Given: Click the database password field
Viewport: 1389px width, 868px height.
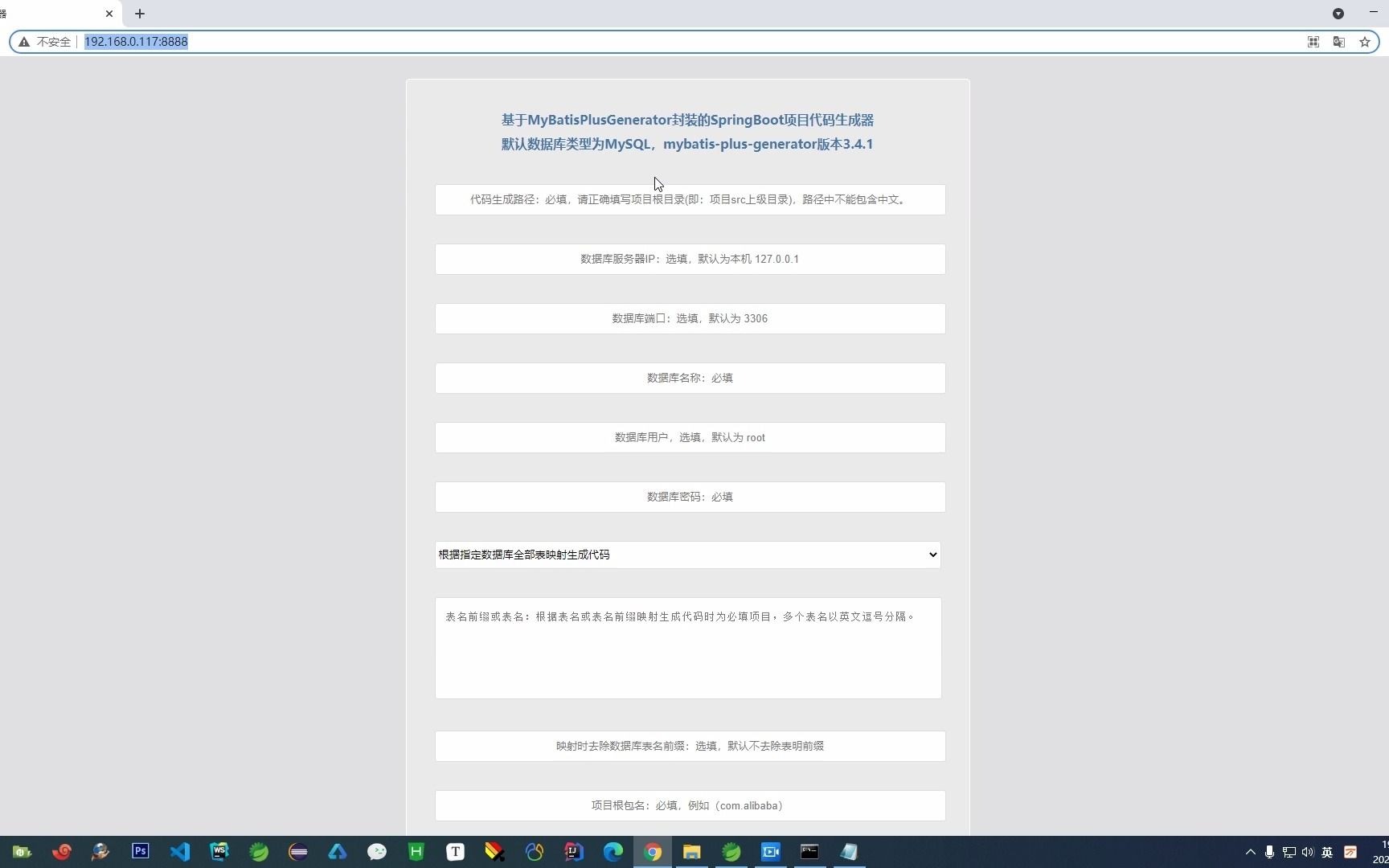Looking at the screenshot, I should point(690,497).
